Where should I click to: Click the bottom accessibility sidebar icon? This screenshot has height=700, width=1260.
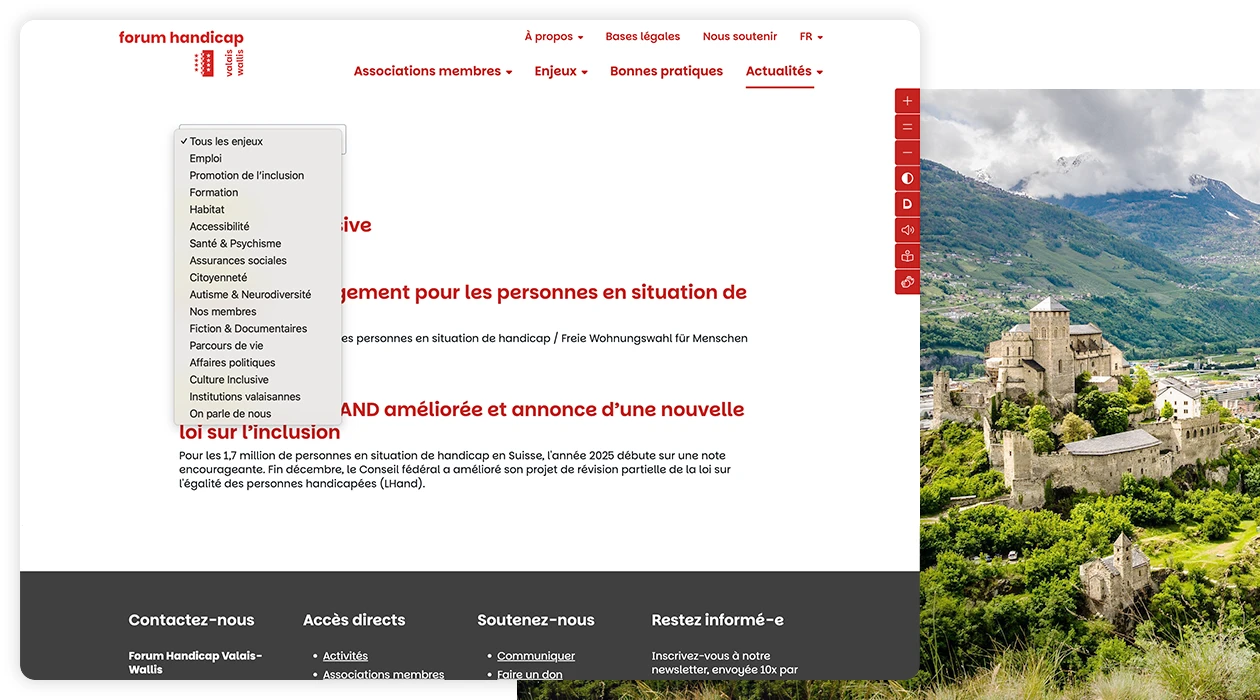click(x=906, y=281)
